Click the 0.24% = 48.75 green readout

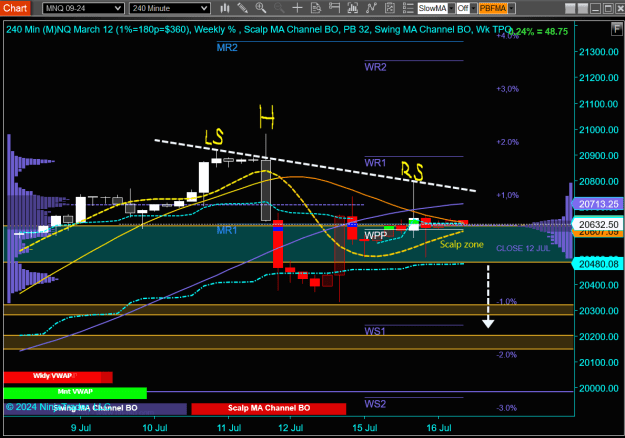(x=538, y=31)
